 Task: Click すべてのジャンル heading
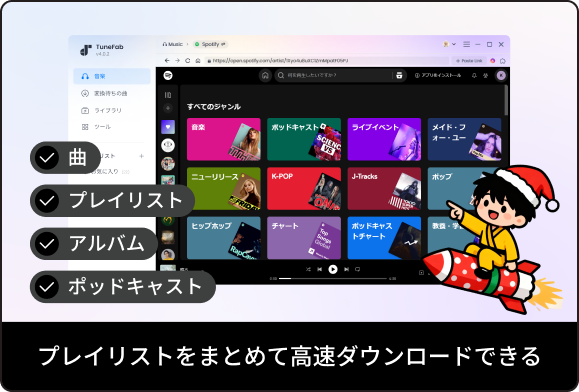pos(214,107)
